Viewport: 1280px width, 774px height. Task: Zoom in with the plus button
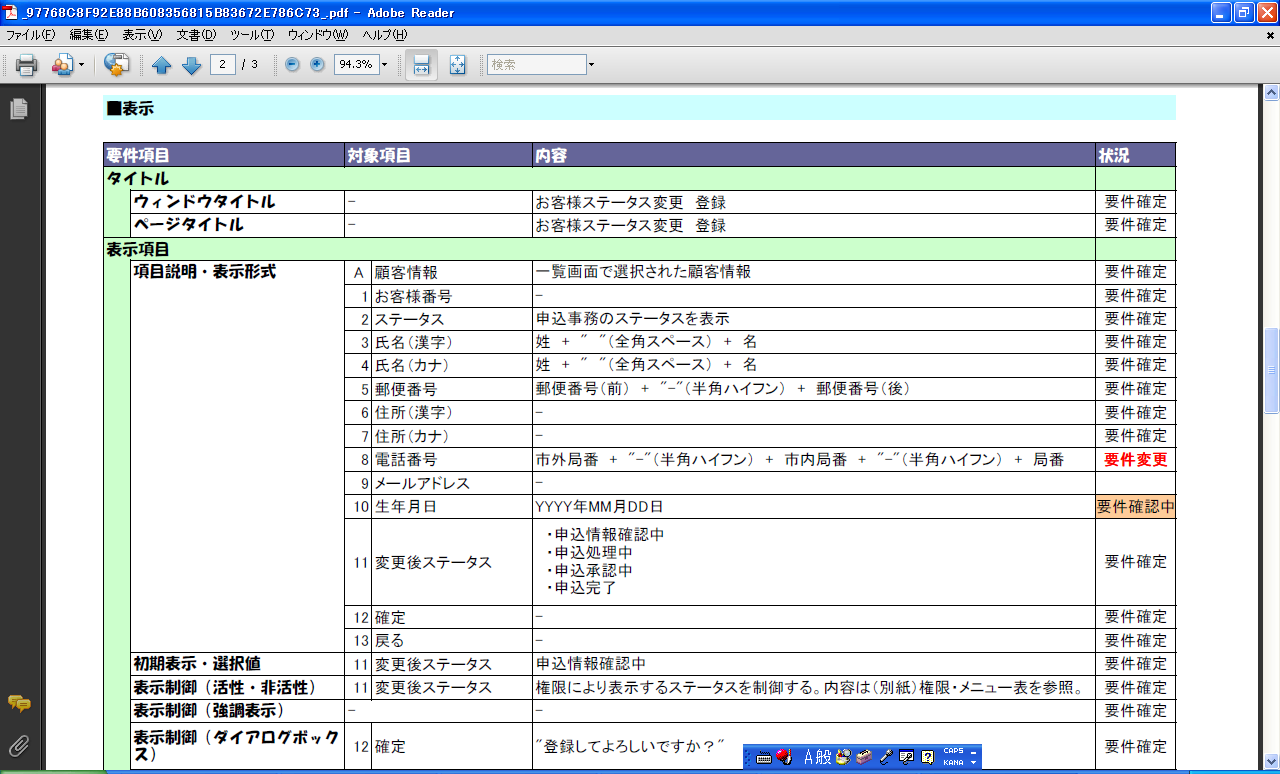tap(317, 64)
